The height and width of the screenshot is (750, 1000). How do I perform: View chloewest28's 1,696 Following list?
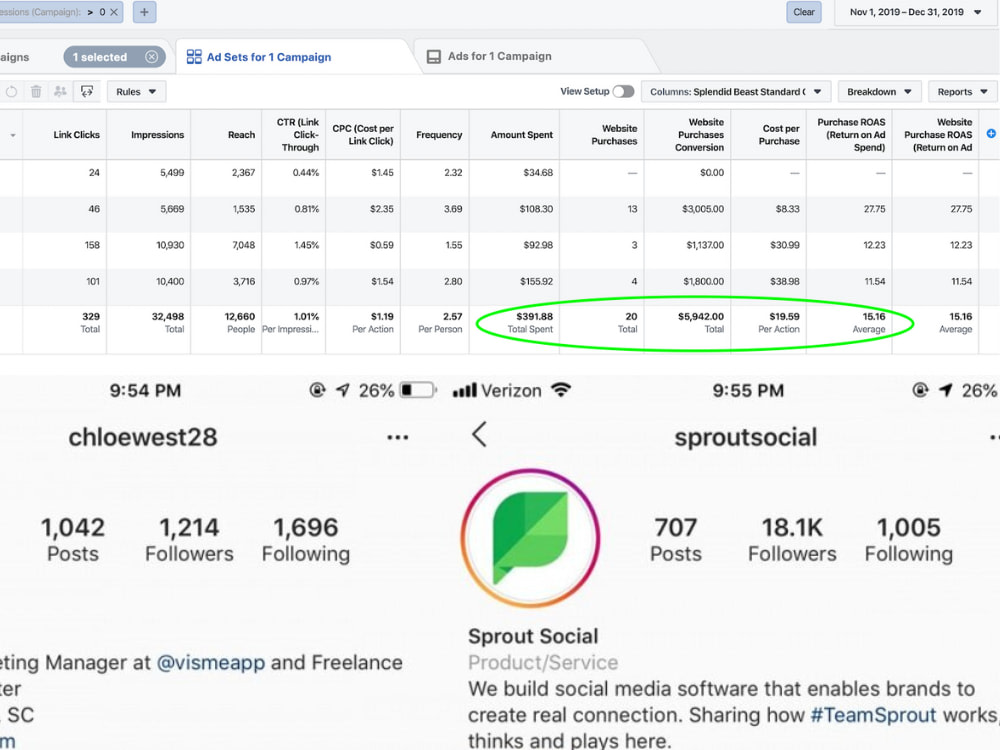coord(306,540)
